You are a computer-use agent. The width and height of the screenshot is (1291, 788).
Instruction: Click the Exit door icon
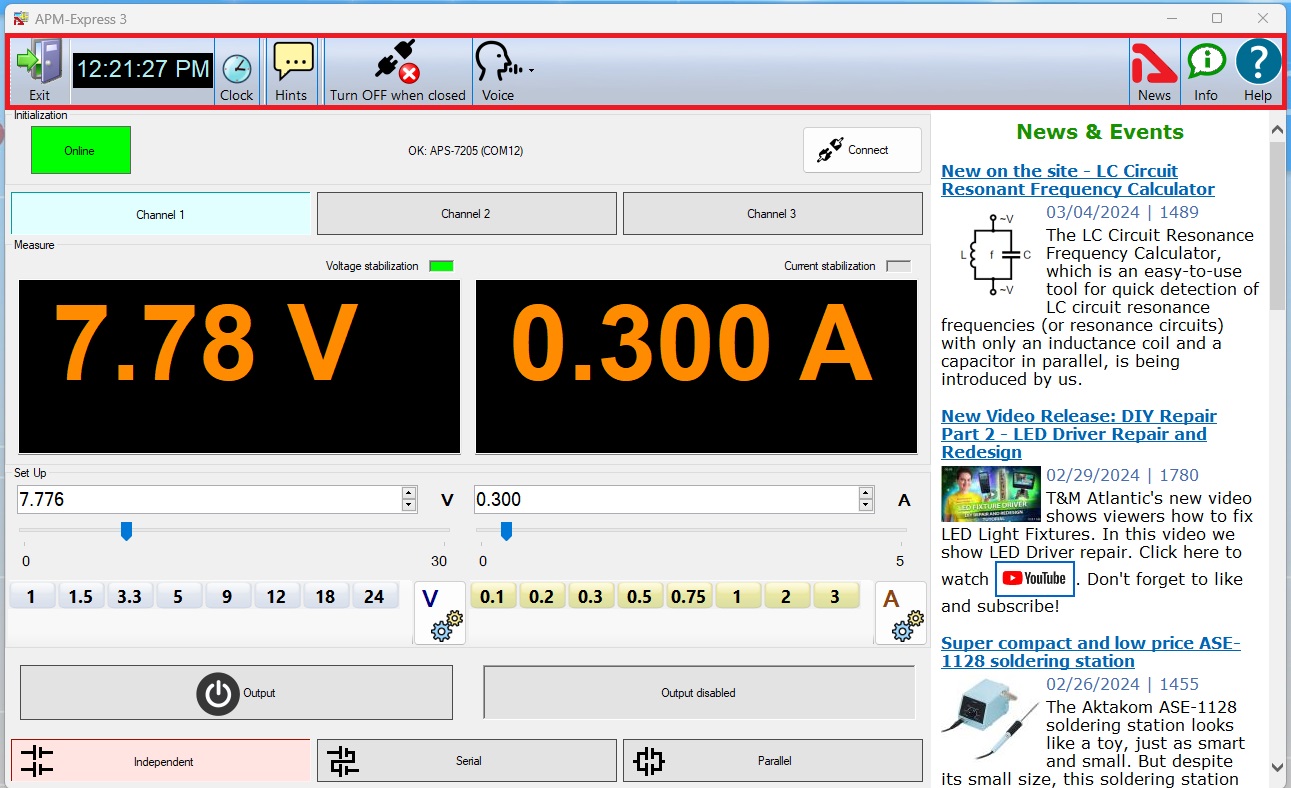point(39,64)
